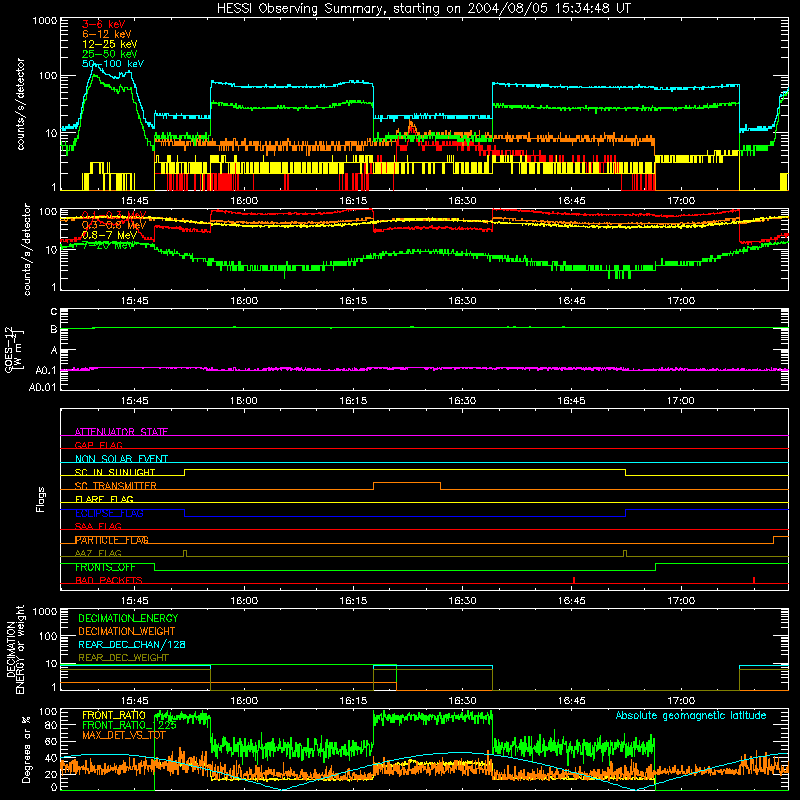The height and width of the screenshot is (800, 800).
Task: Select the AAZ_FLAG label
Action: click(98, 554)
